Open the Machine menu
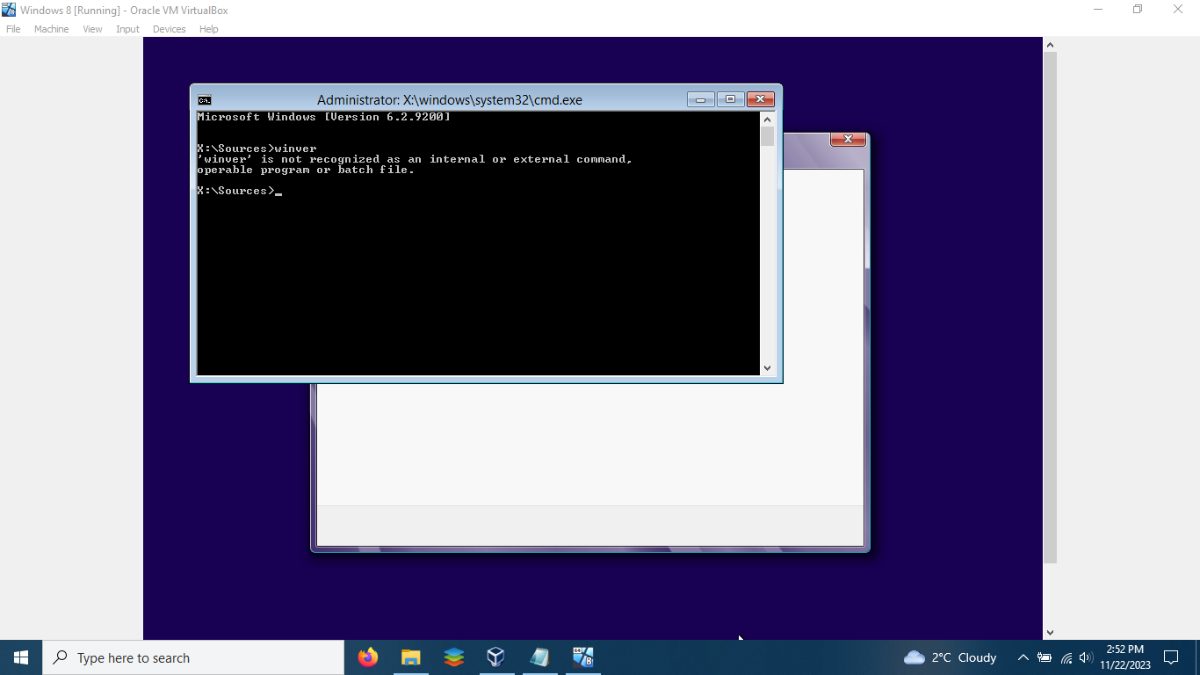The width and height of the screenshot is (1200, 675). click(51, 29)
